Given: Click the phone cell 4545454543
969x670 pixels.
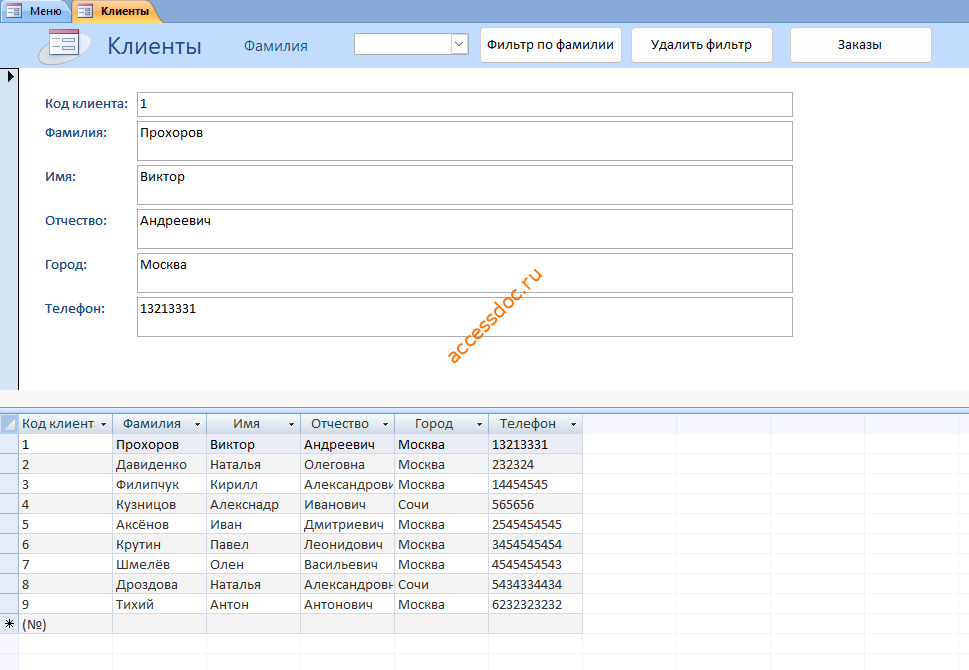Looking at the screenshot, I should [x=535, y=564].
